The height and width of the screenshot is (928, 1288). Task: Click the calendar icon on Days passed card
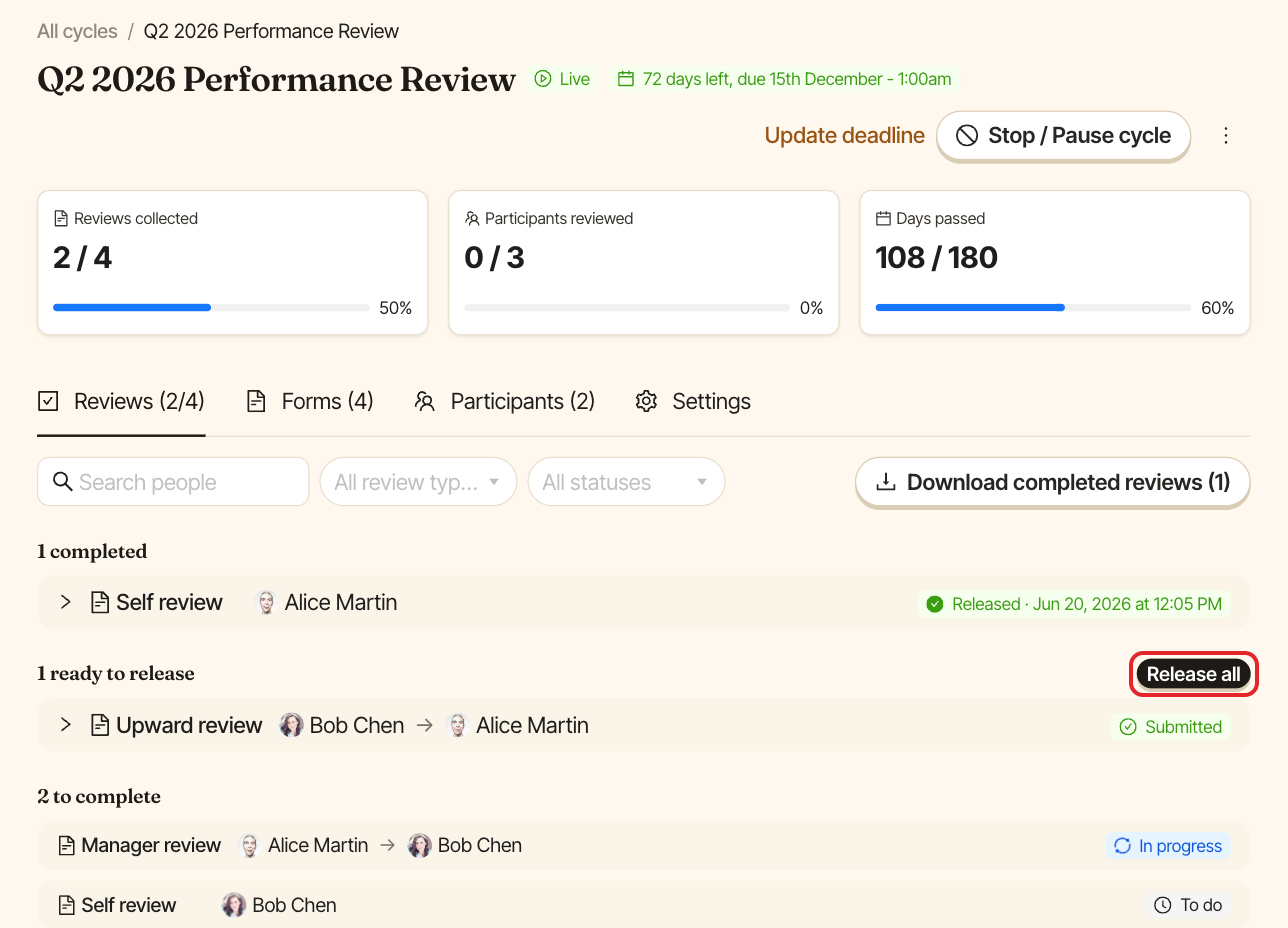coord(883,218)
